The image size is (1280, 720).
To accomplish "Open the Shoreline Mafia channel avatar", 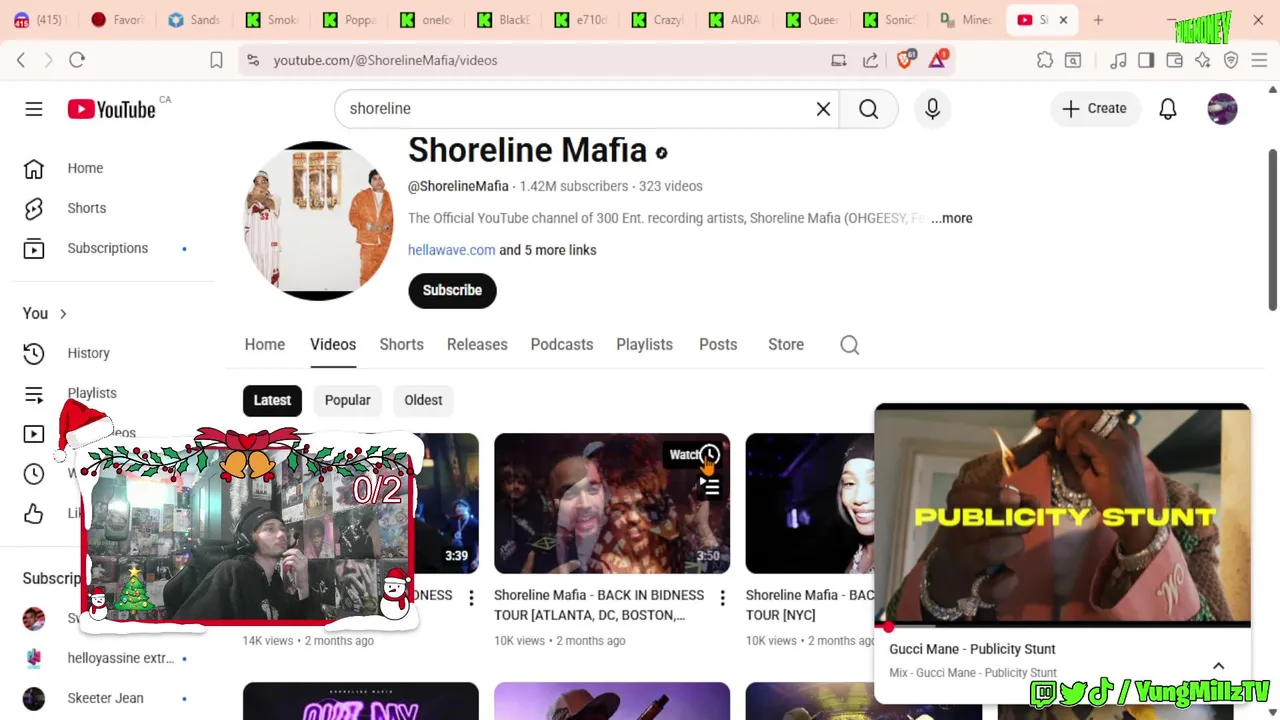I will (318, 220).
